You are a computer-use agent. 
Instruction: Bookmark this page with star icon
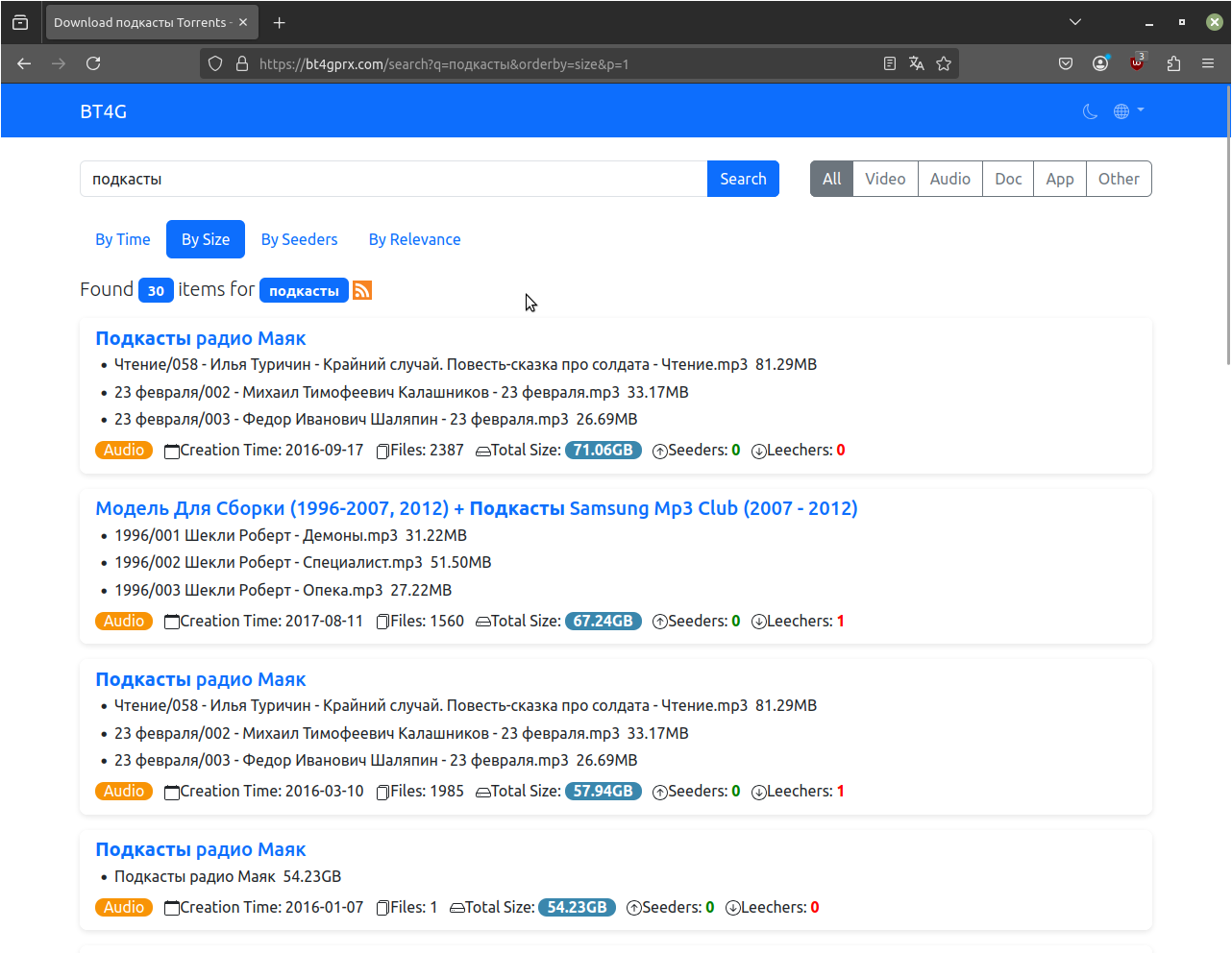[x=944, y=63]
